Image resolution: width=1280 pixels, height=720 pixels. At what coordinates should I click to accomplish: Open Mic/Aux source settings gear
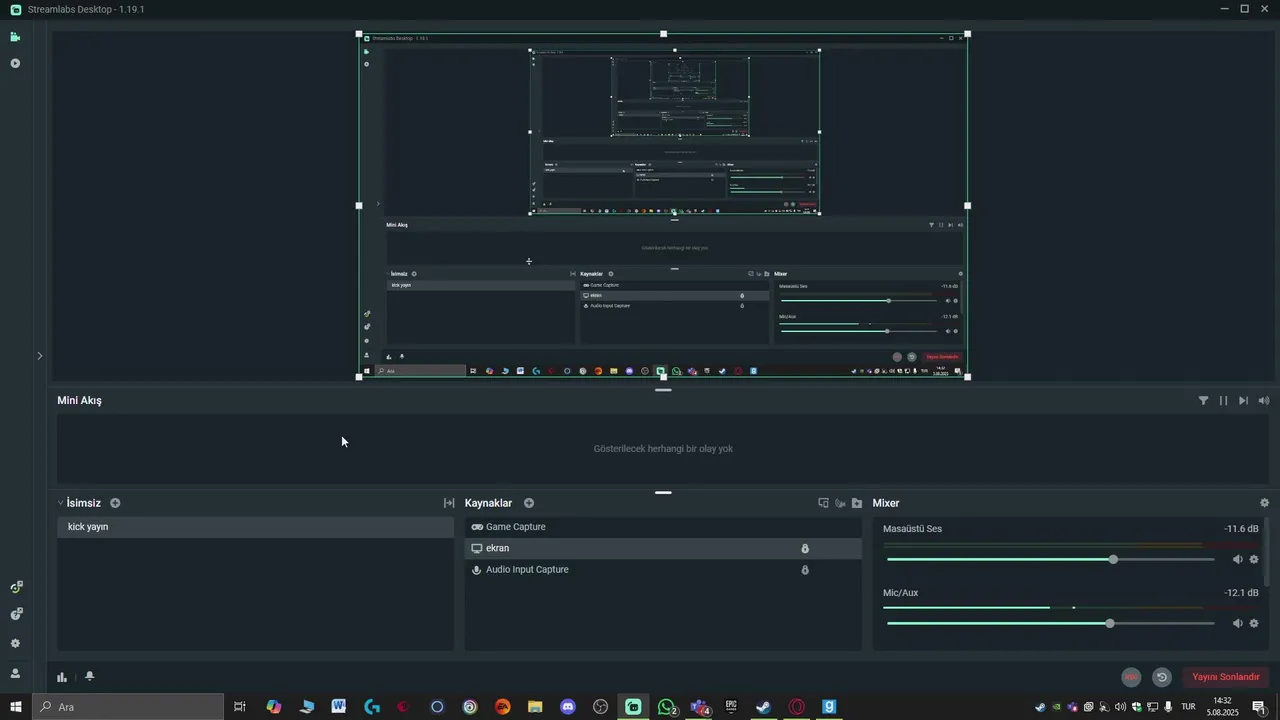point(1254,623)
